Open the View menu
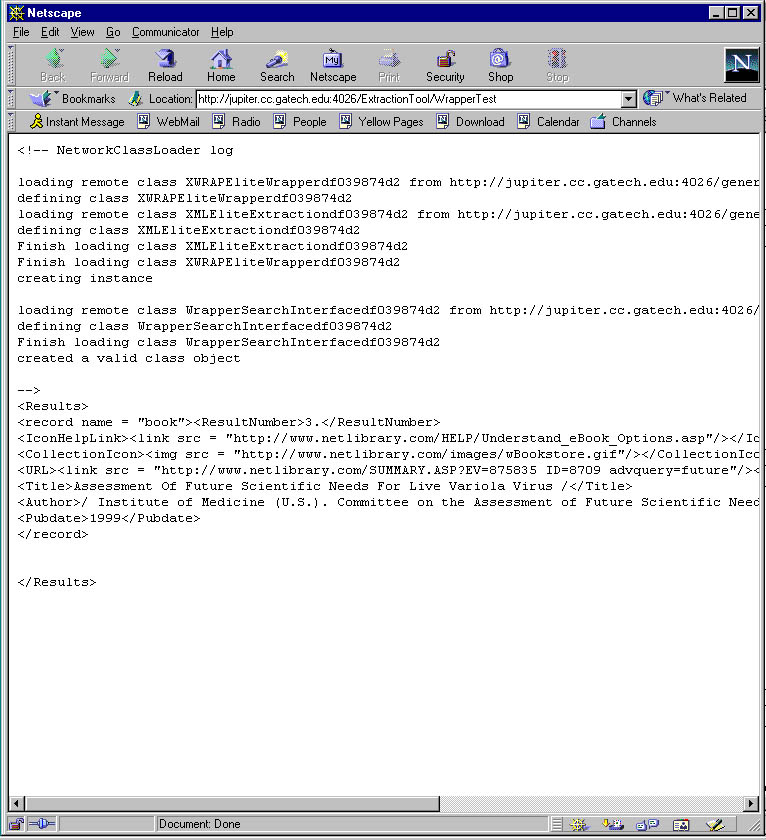This screenshot has width=766, height=840. pyautogui.click(x=82, y=32)
